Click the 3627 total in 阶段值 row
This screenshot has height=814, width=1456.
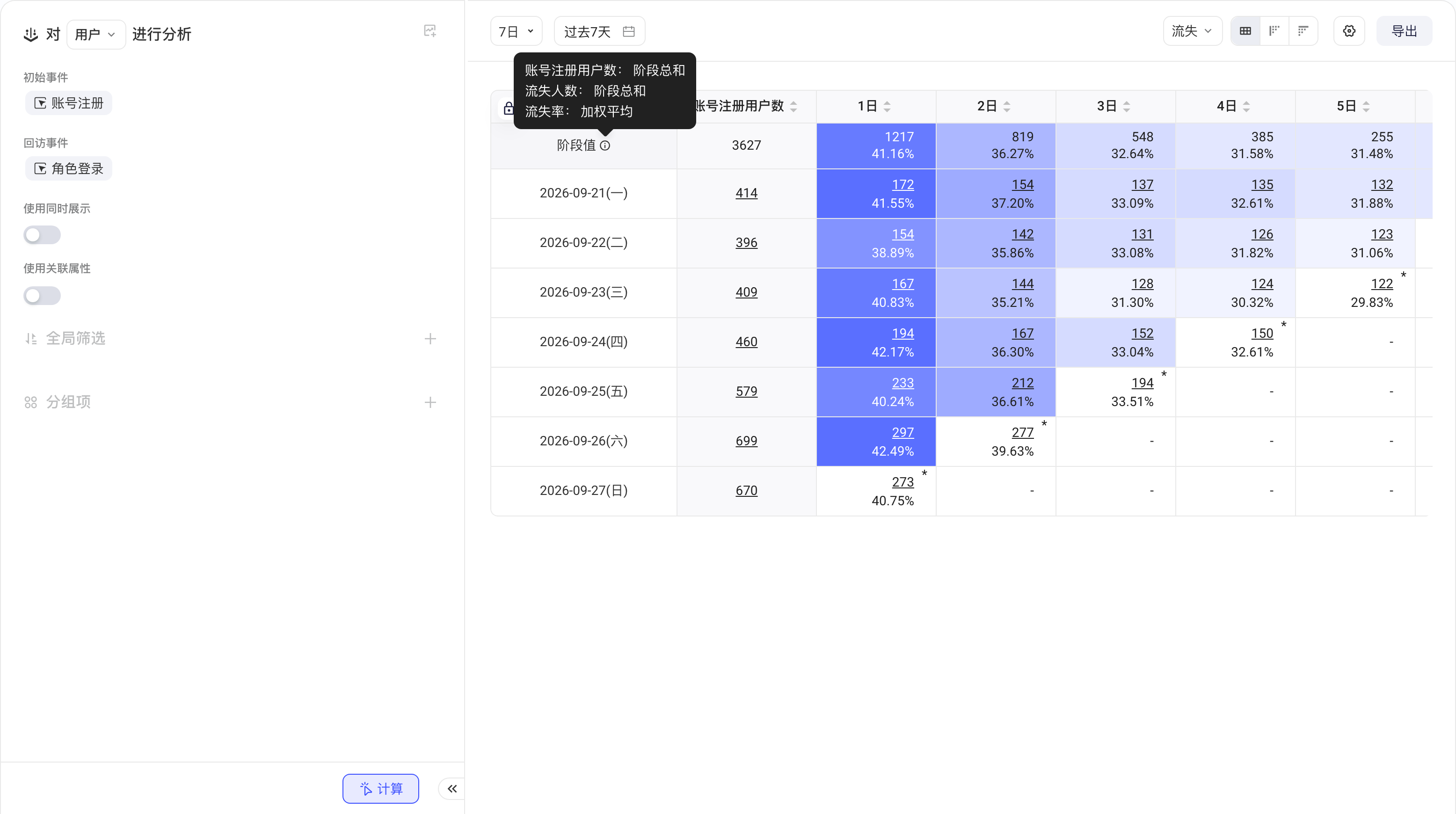pyautogui.click(x=746, y=145)
